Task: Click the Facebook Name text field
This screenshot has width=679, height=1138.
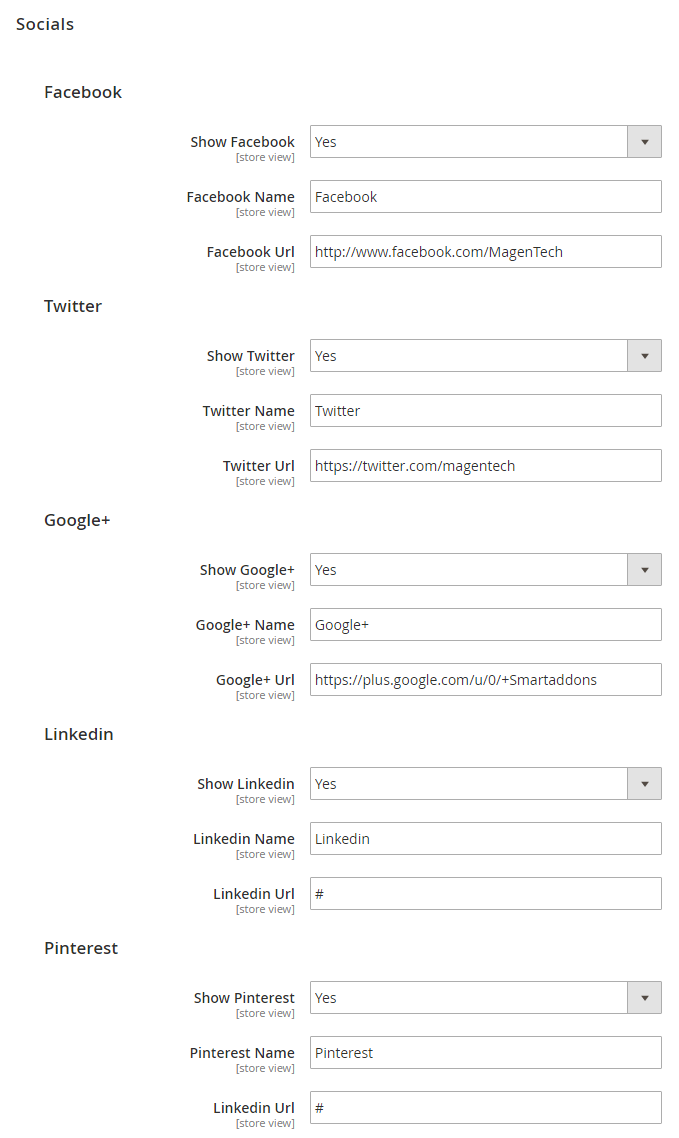Action: pyautogui.click(x=485, y=197)
